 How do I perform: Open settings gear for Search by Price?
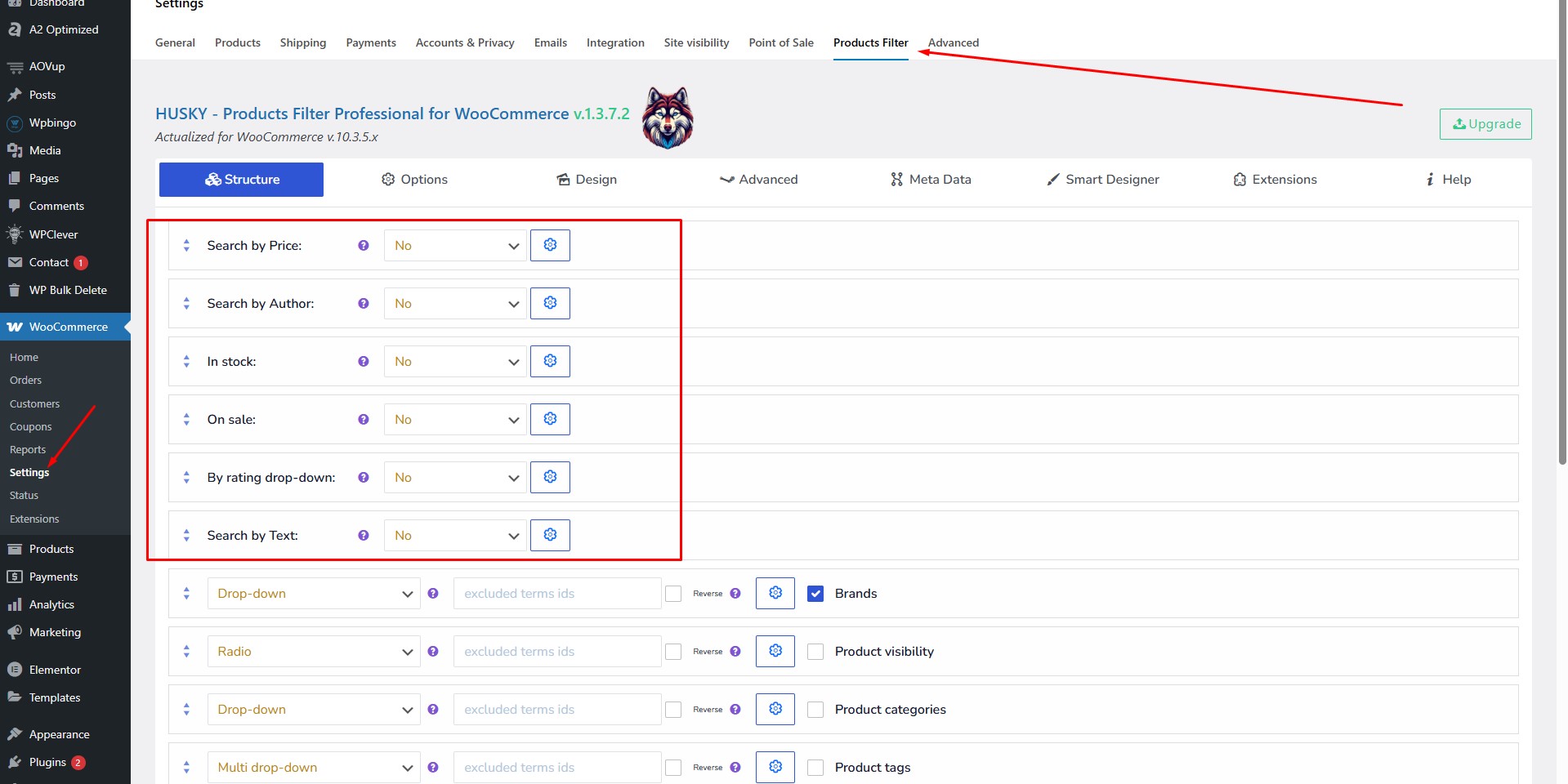point(550,245)
